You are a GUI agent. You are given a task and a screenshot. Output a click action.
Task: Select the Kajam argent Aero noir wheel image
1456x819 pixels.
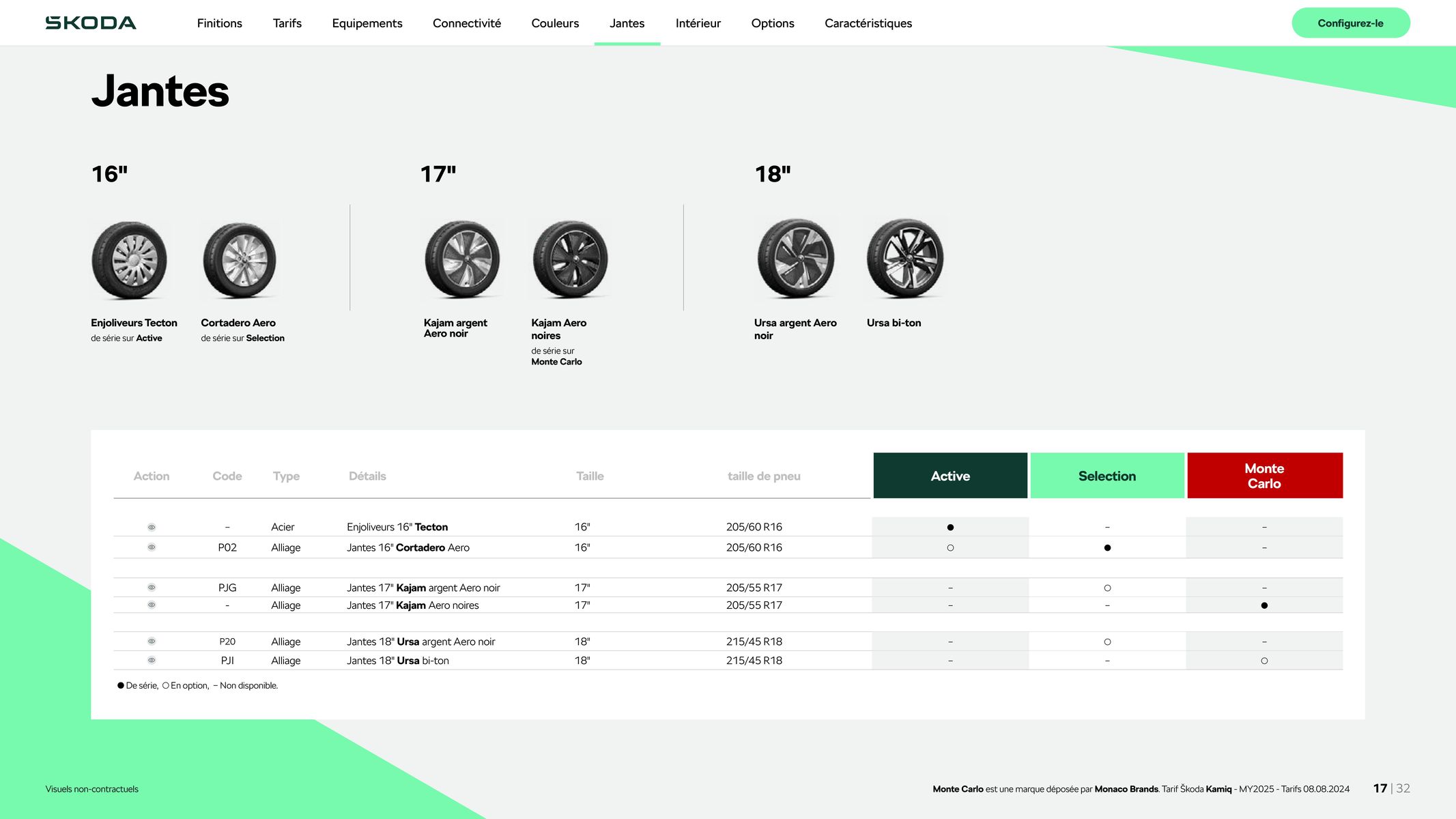pyautogui.click(x=462, y=259)
